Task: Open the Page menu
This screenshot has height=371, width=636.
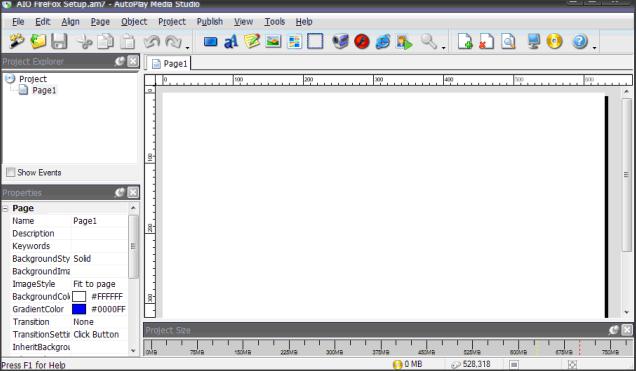Action: pyautogui.click(x=100, y=21)
